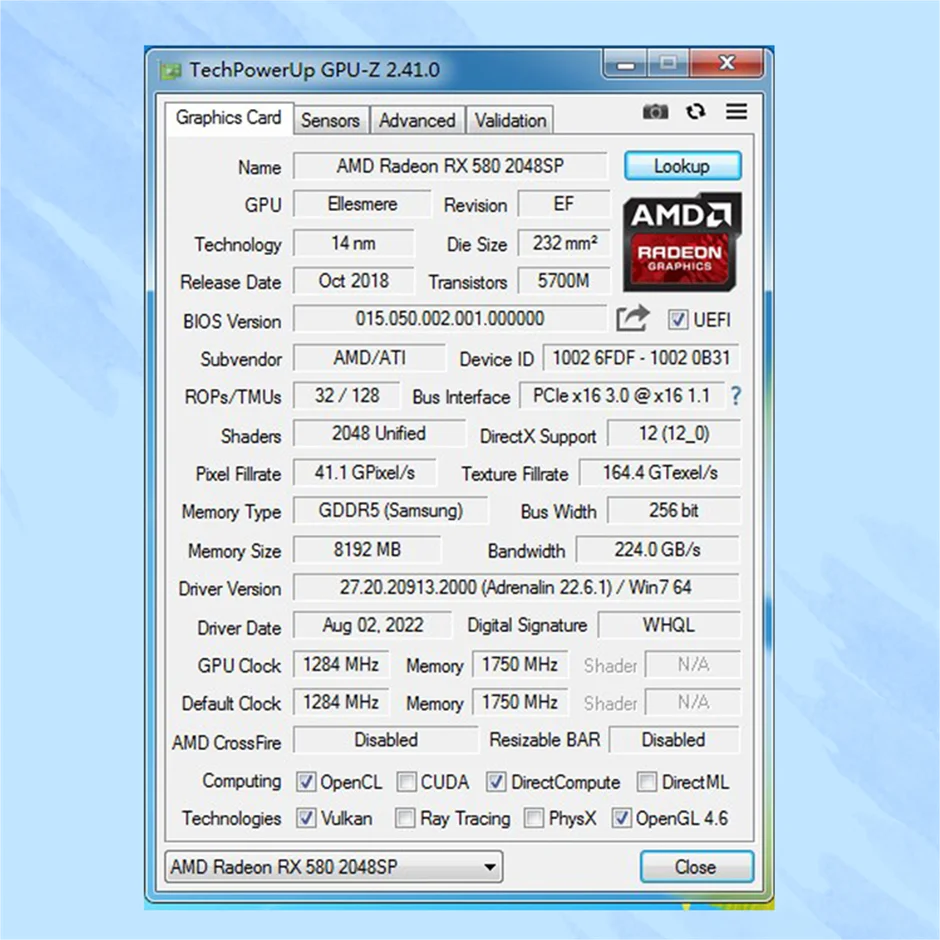Click the Resizable BAR value Disabled
The width and height of the screenshot is (940, 940).
674,740
